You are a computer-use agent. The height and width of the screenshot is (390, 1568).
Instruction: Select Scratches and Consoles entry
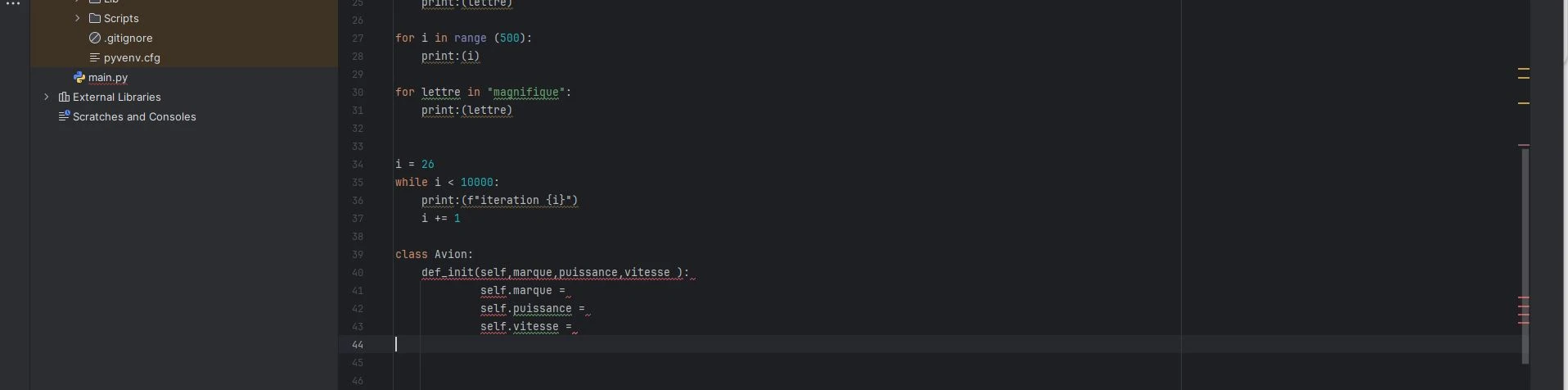[x=134, y=116]
